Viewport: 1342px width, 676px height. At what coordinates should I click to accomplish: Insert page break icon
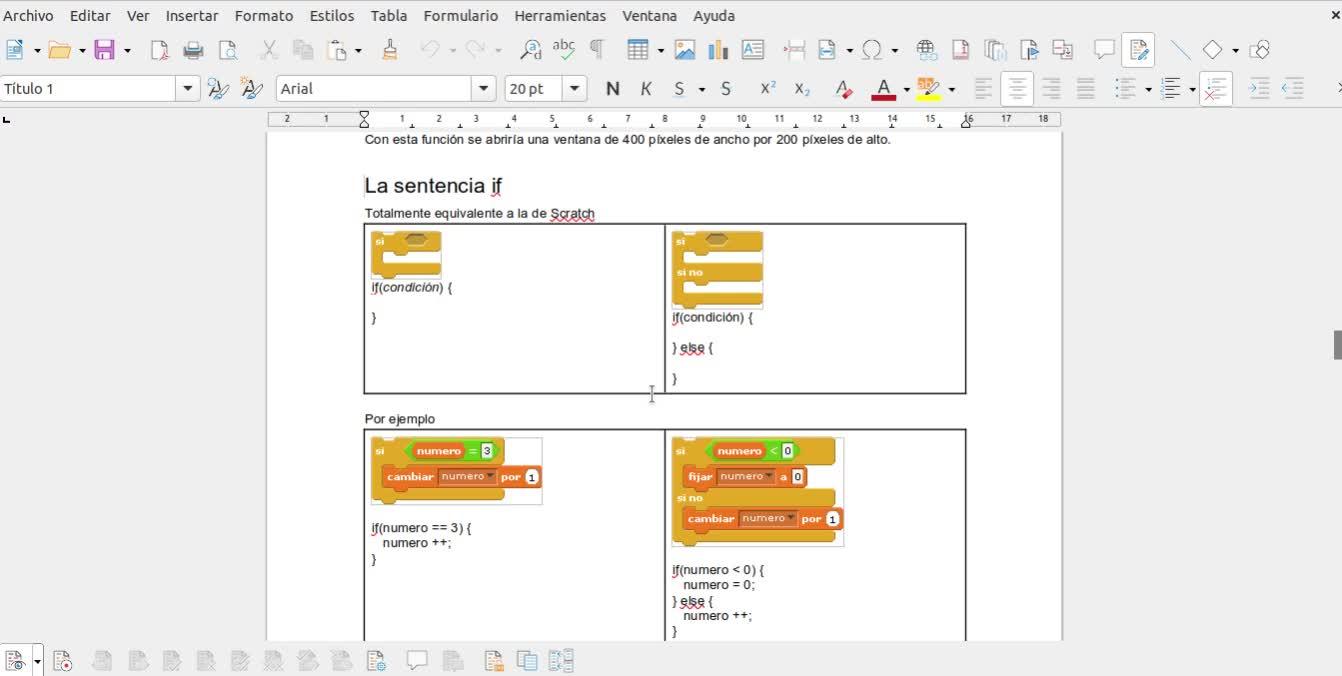[x=795, y=50]
